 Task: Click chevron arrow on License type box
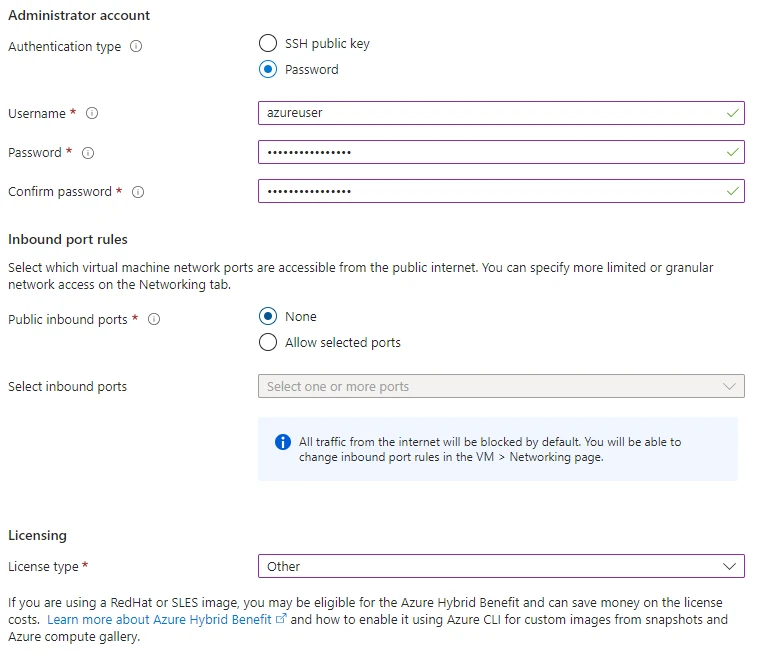pyautogui.click(x=729, y=566)
